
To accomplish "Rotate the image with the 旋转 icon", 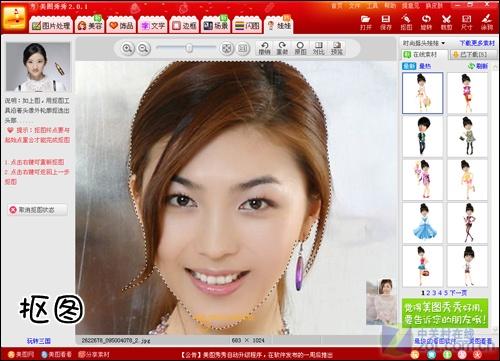I will coord(426,22).
